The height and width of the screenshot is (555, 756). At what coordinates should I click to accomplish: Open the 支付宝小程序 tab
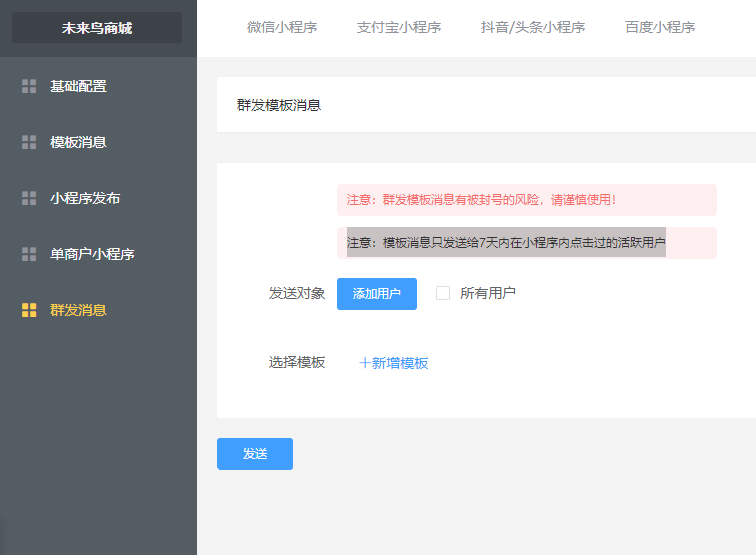[398, 27]
